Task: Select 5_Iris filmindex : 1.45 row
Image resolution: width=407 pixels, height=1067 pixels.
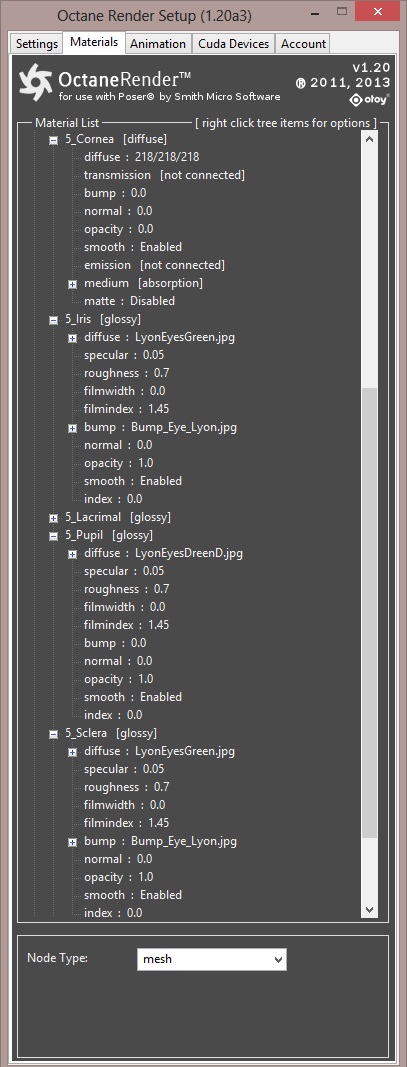Action: pos(127,409)
